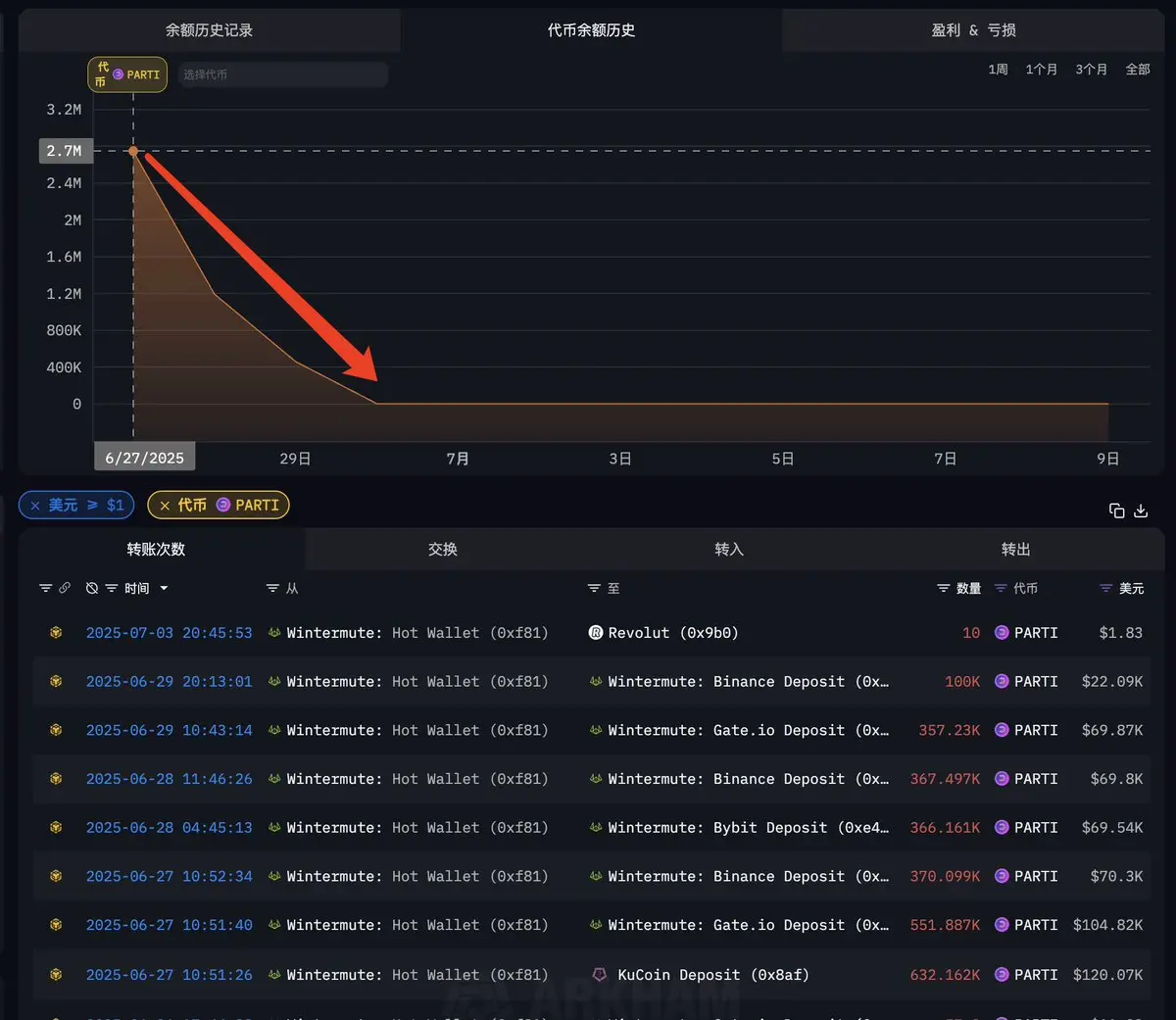
Task: Click the 6/27/2025 date label under the chart
Action: click(145, 458)
